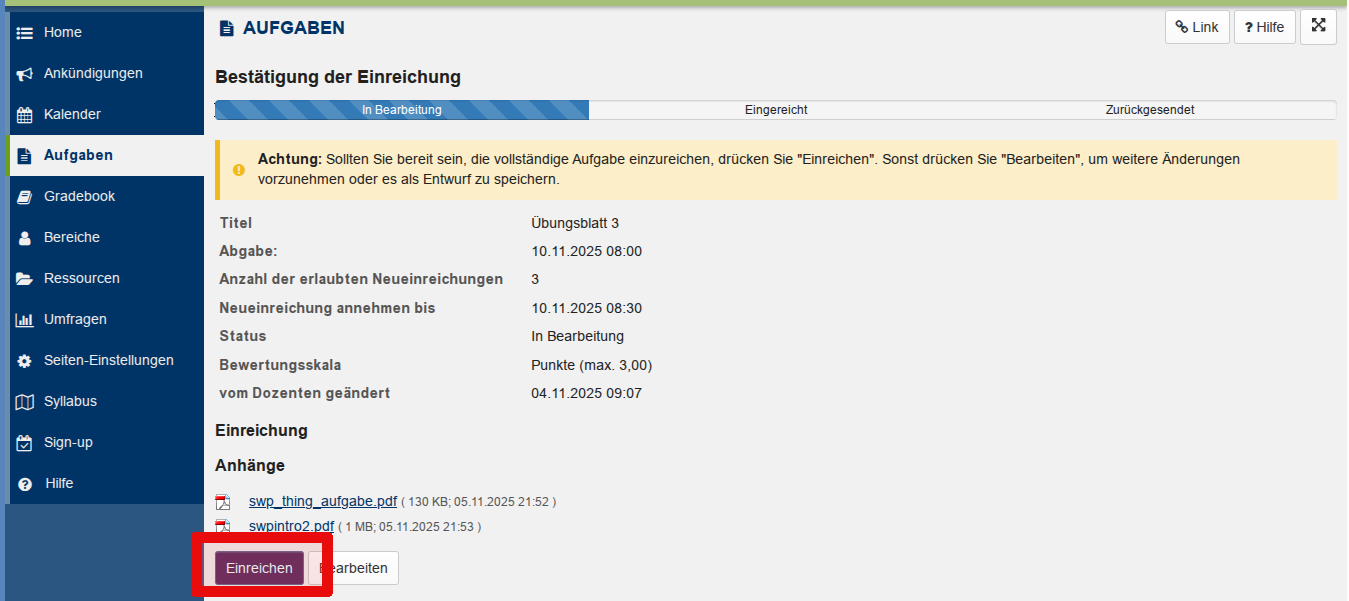Screen dimensions: 1349x601
Task: Click the Home list icon in sidebar
Action: (x=25, y=33)
